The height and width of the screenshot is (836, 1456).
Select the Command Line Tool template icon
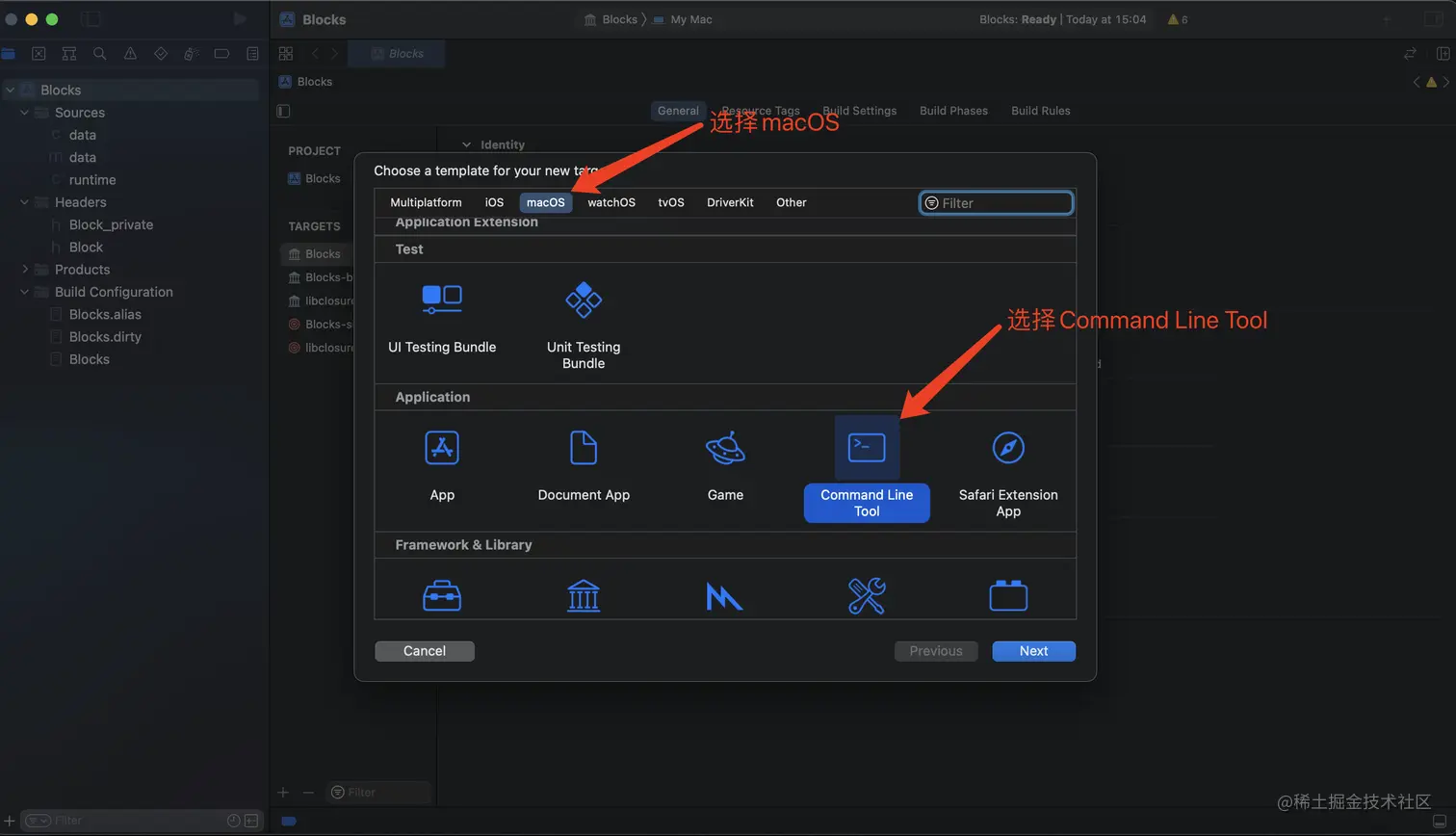tap(867, 448)
